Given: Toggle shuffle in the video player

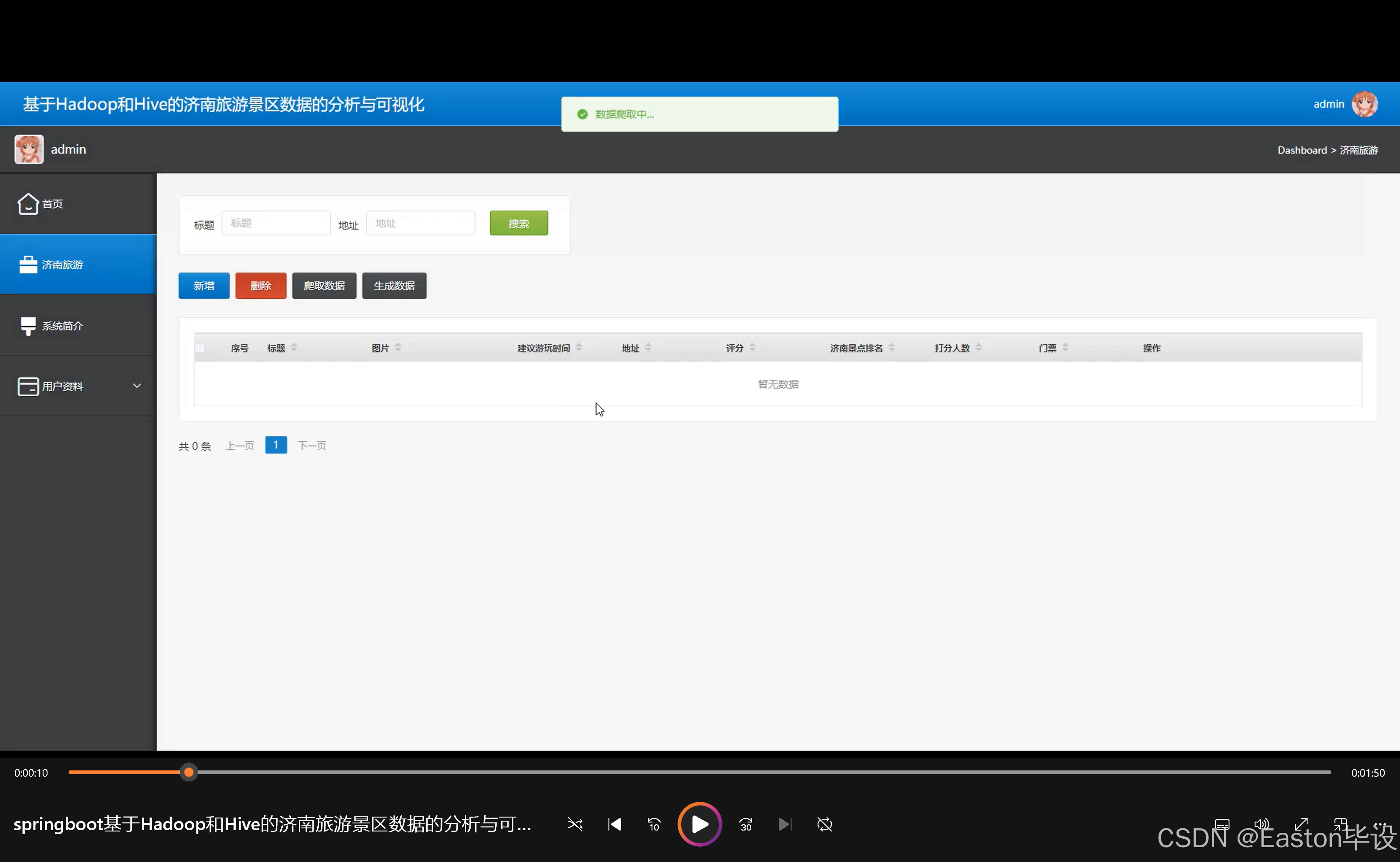Looking at the screenshot, I should [575, 824].
